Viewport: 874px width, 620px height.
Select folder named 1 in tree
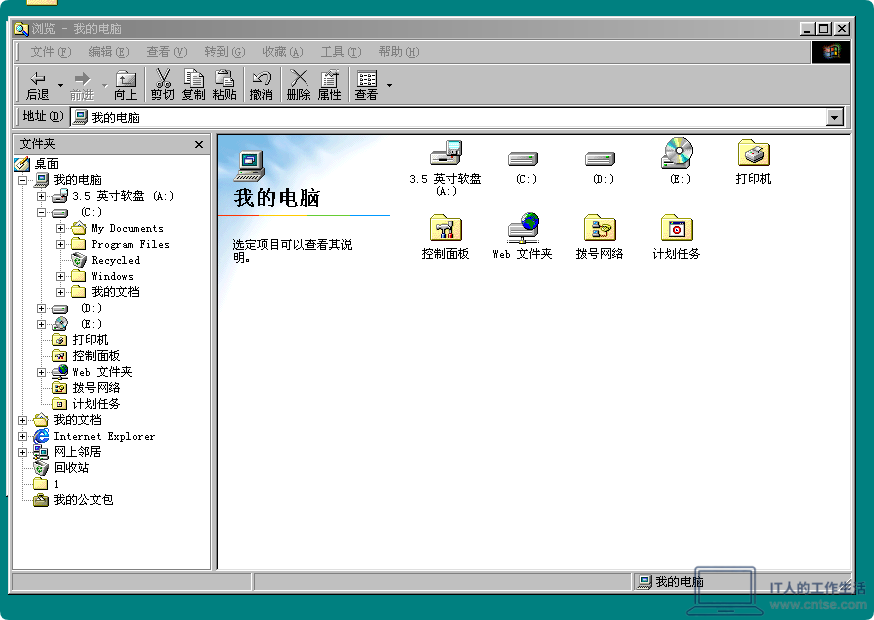coord(56,484)
